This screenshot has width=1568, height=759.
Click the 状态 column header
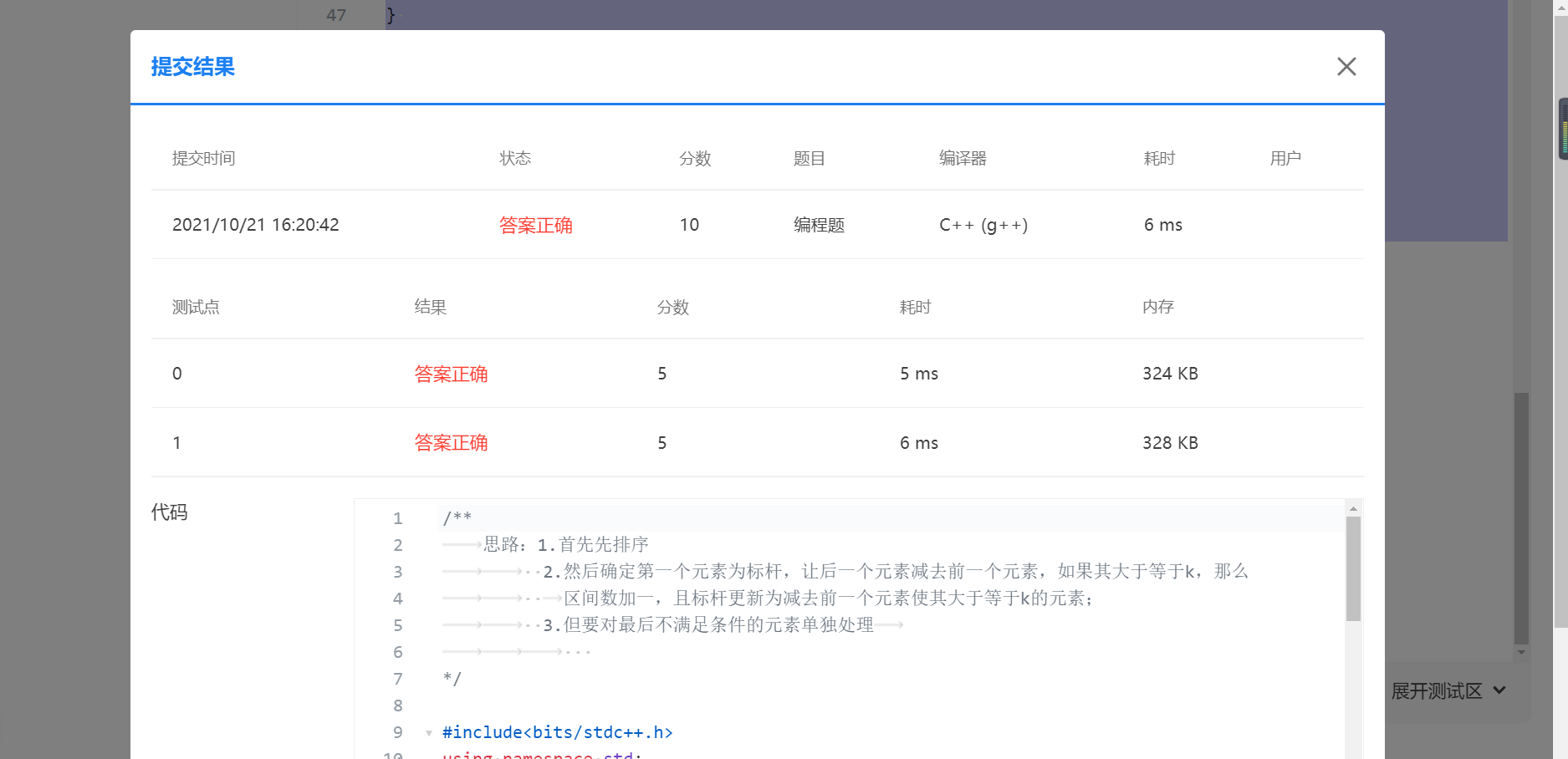pyautogui.click(x=515, y=159)
